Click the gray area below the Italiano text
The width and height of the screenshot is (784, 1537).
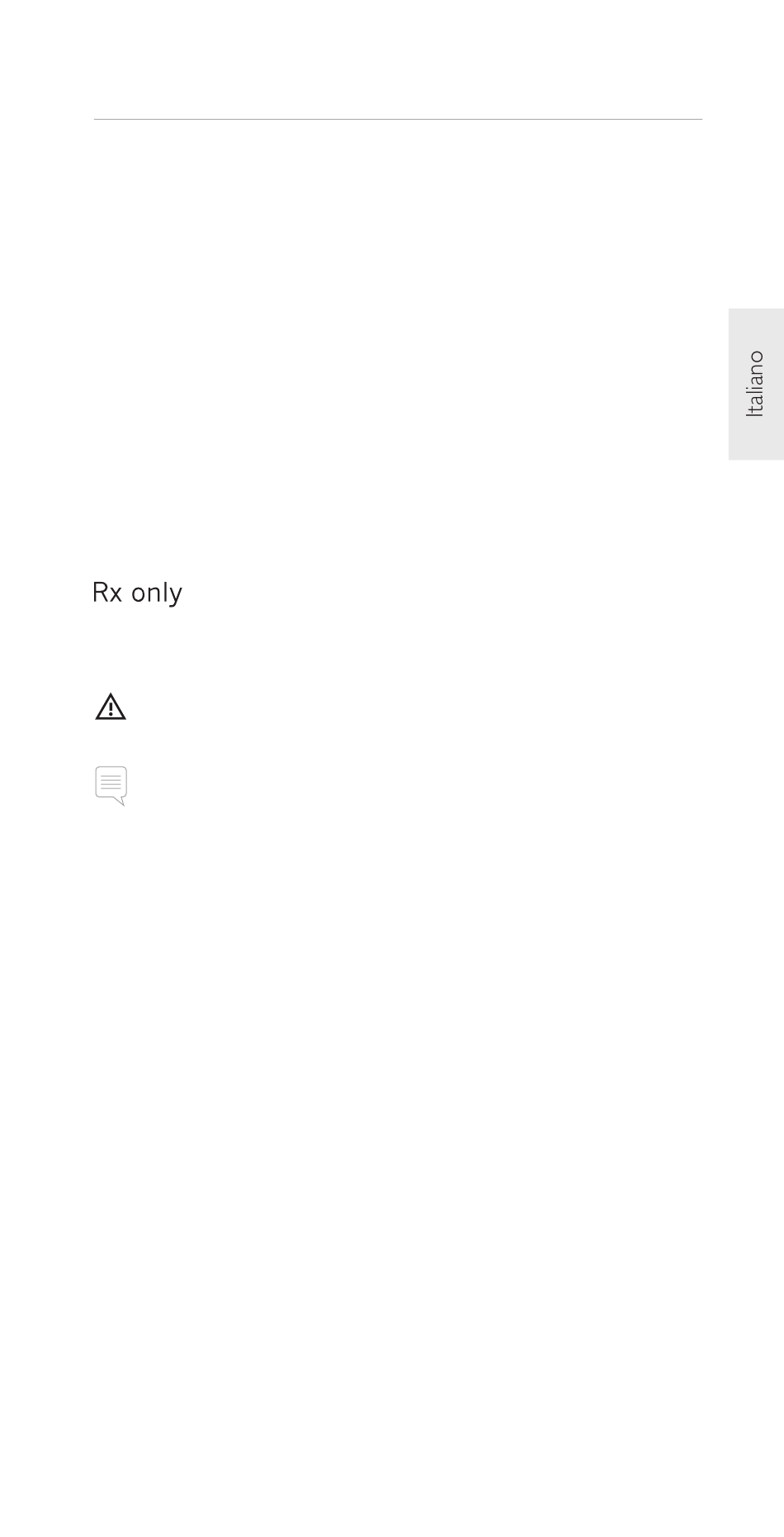pos(756,439)
